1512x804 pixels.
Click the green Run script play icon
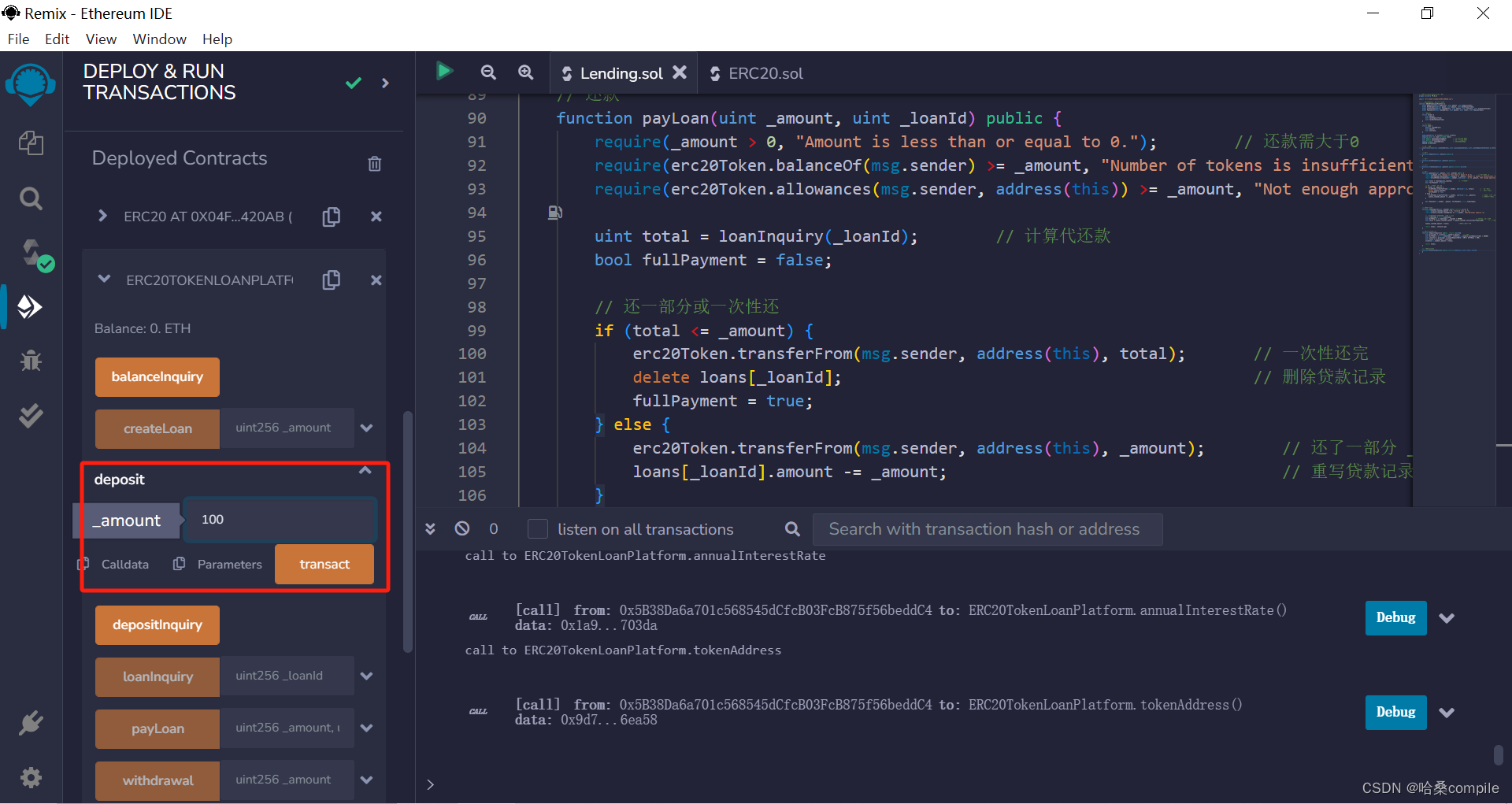[x=444, y=72]
